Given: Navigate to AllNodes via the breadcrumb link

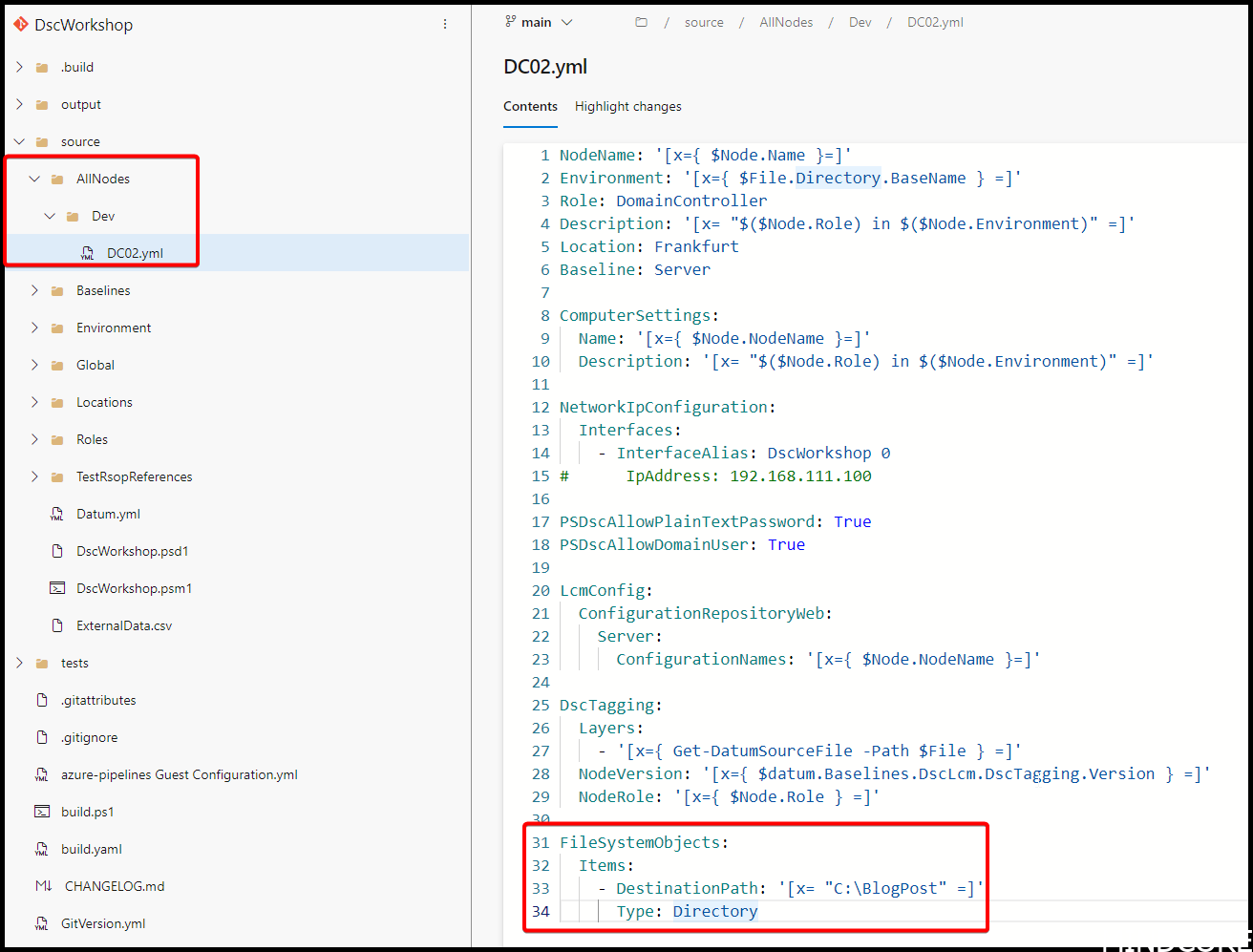Looking at the screenshot, I should (786, 21).
